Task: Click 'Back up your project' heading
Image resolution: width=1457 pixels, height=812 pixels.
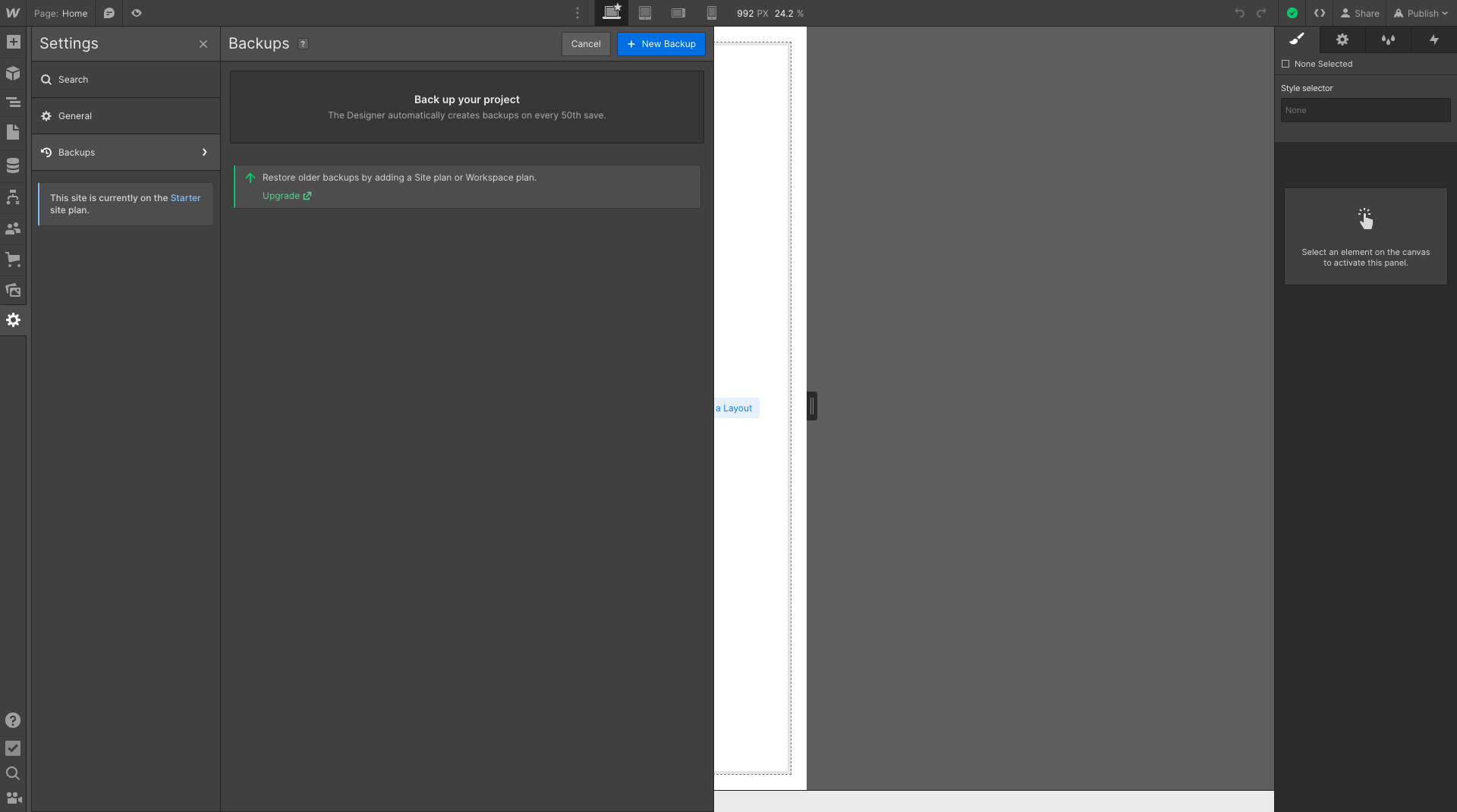Action: pyautogui.click(x=467, y=99)
